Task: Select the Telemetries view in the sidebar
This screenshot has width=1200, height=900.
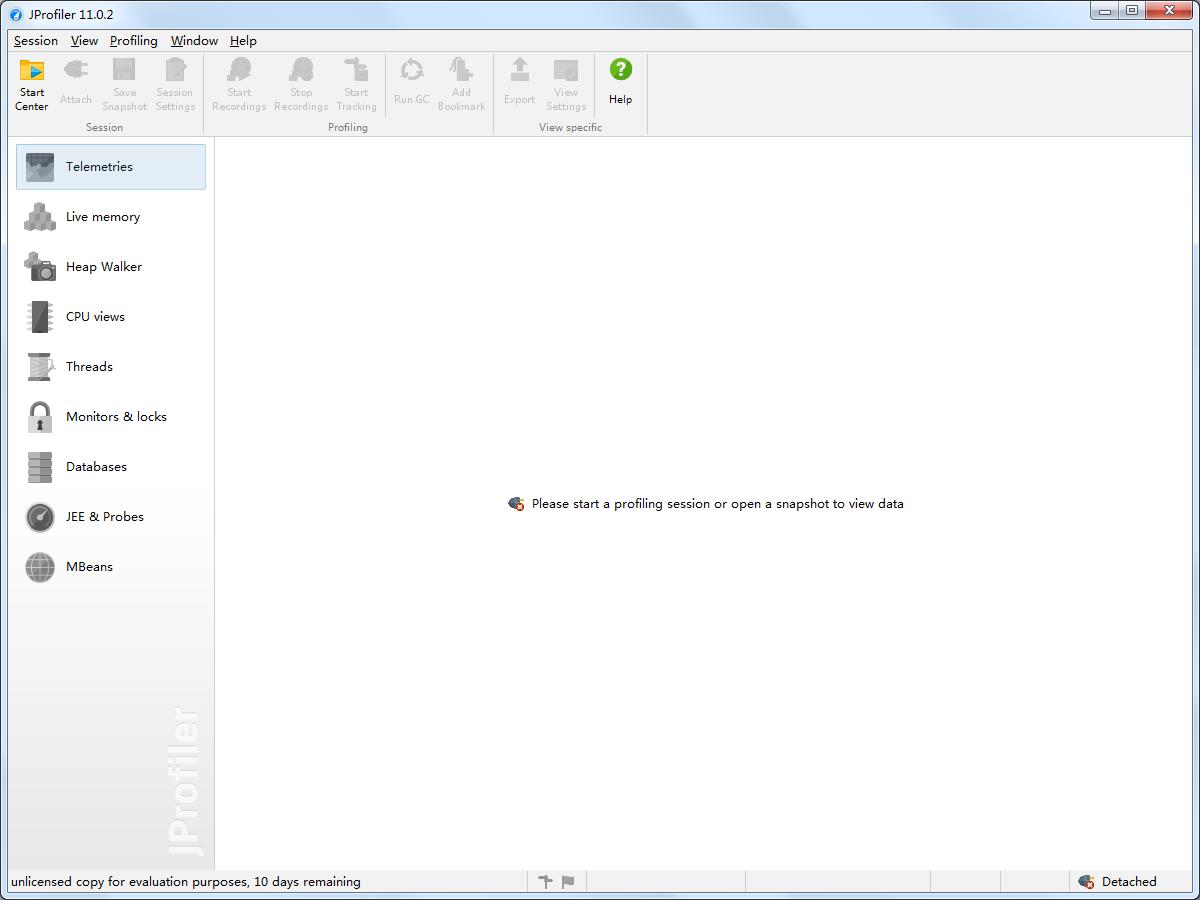Action: tap(111, 167)
